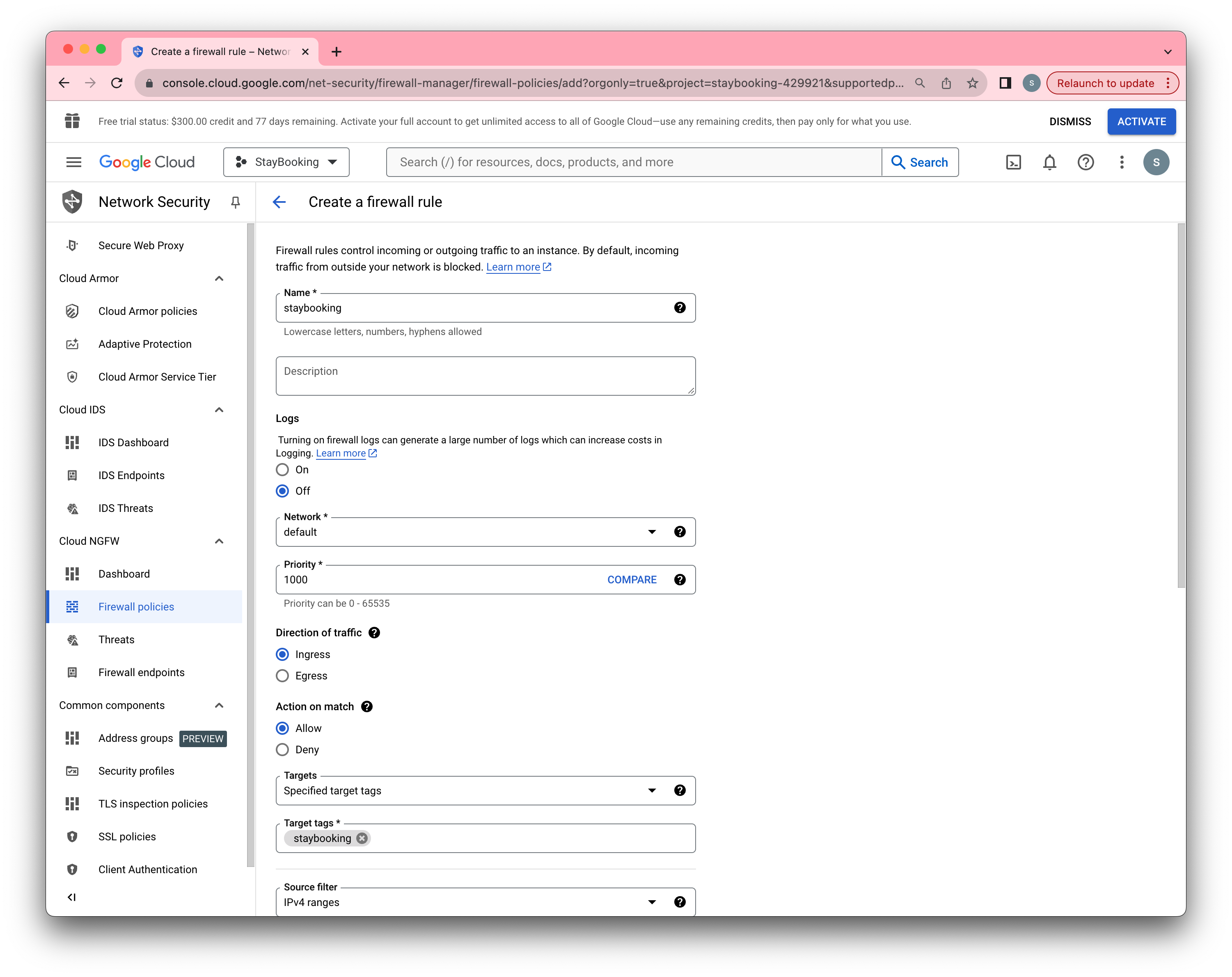Open the notifications bell
Image resolution: width=1232 pixels, height=977 pixels.
pyautogui.click(x=1049, y=163)
